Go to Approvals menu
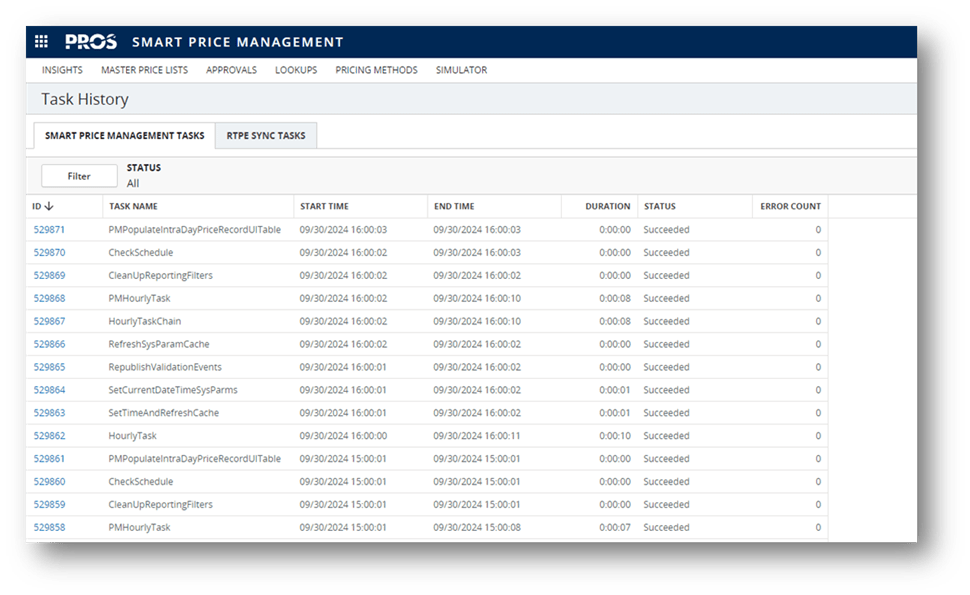This screenshot has height=595, width=970. click(x=231, y=70)
